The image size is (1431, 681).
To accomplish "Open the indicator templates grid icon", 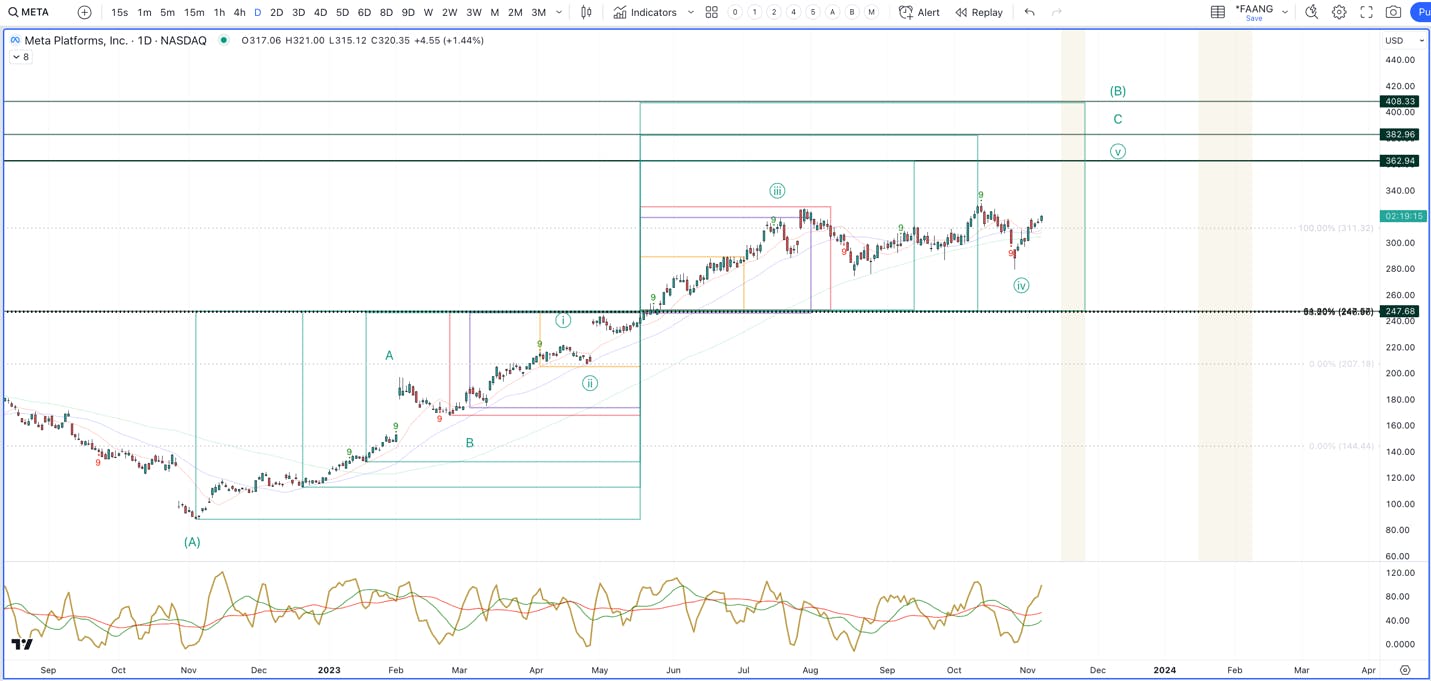I will click(x=711, y=12).
